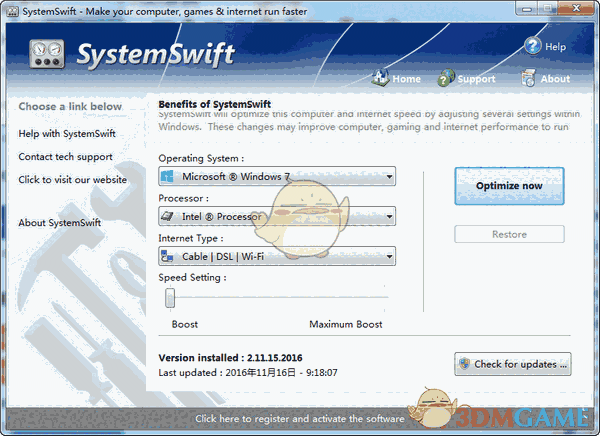Open the About section label
600x436 pixels.
[x=555, y=79]
